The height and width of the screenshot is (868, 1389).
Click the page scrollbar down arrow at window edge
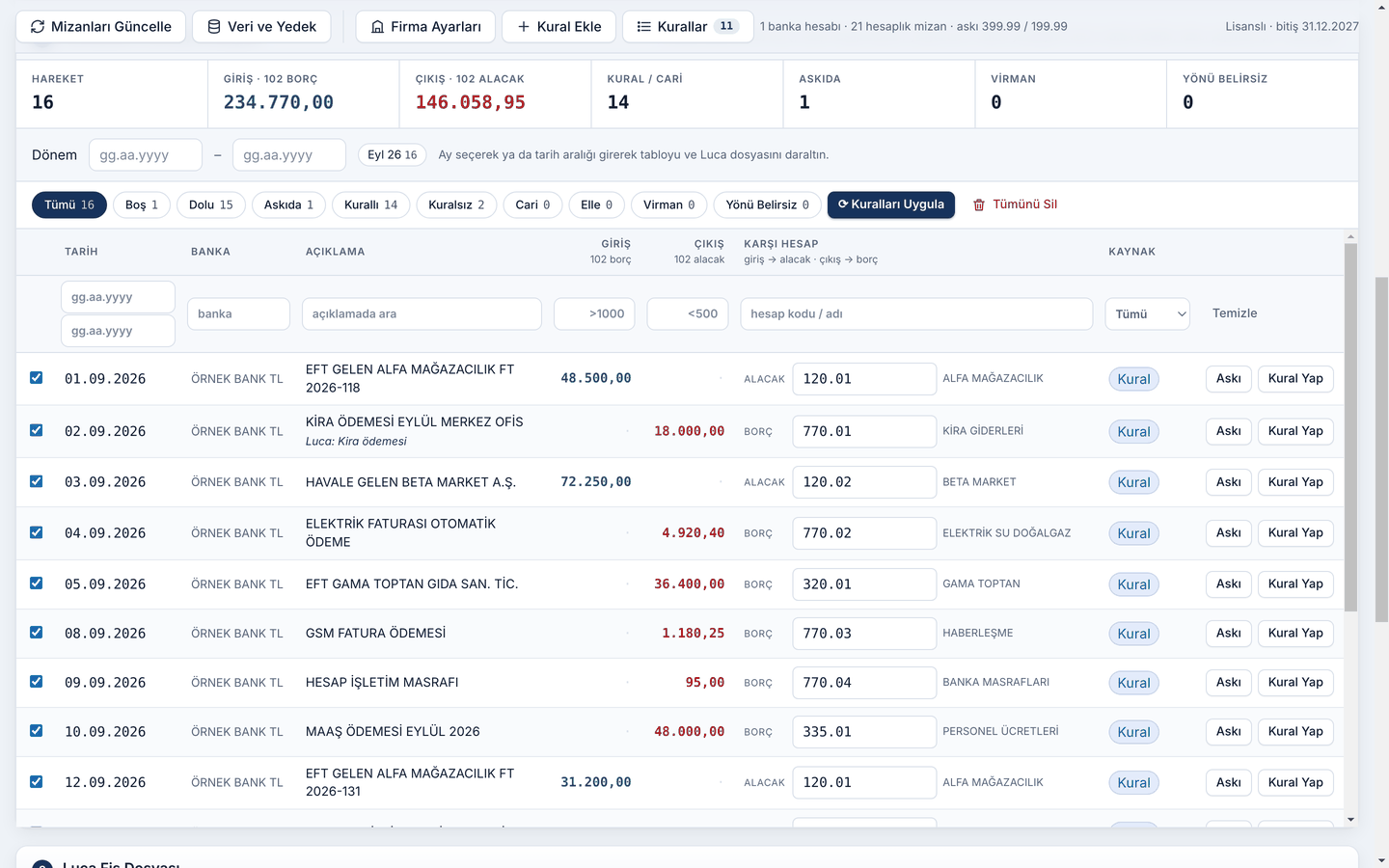[x=1382, y=860]
